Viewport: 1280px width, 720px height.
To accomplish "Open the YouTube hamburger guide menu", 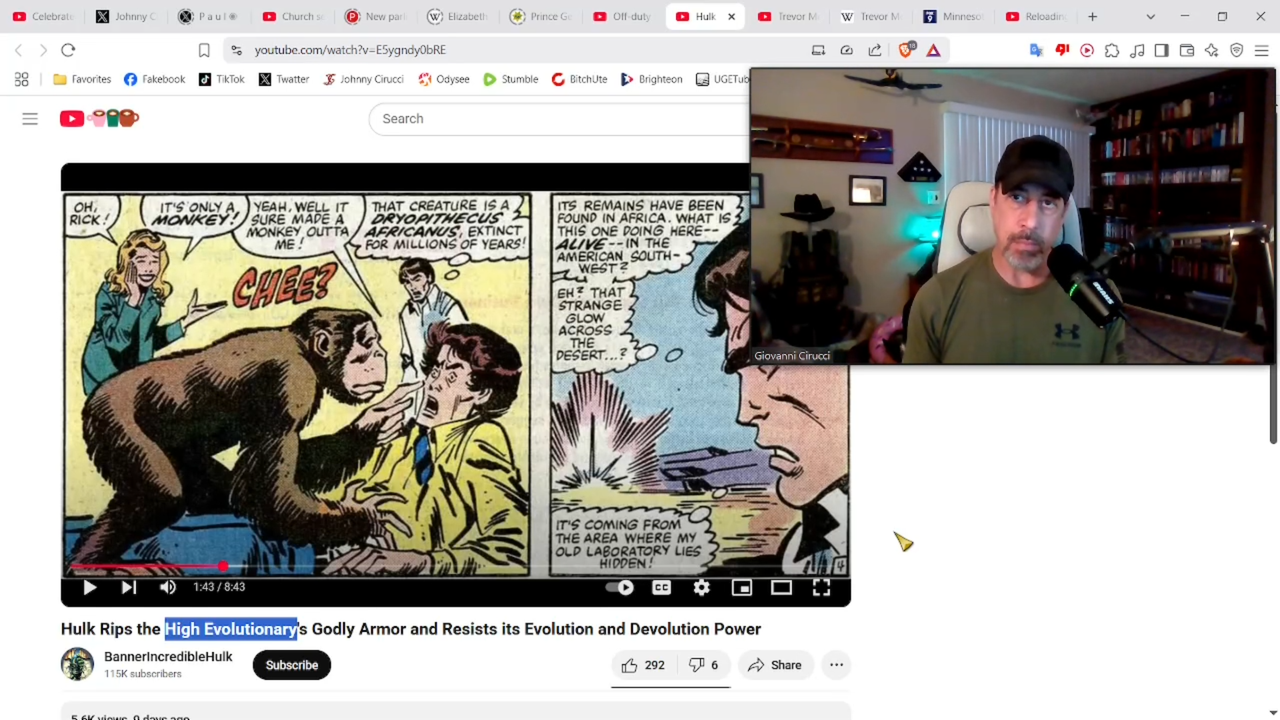I will 30,119.
